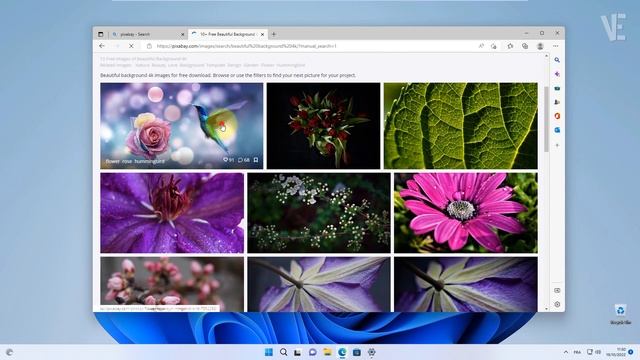Viewport: 640px width, 360px height.
Task: Click the Edge taskbar icon
Action: pyautogui.click(x=342, y=352)
